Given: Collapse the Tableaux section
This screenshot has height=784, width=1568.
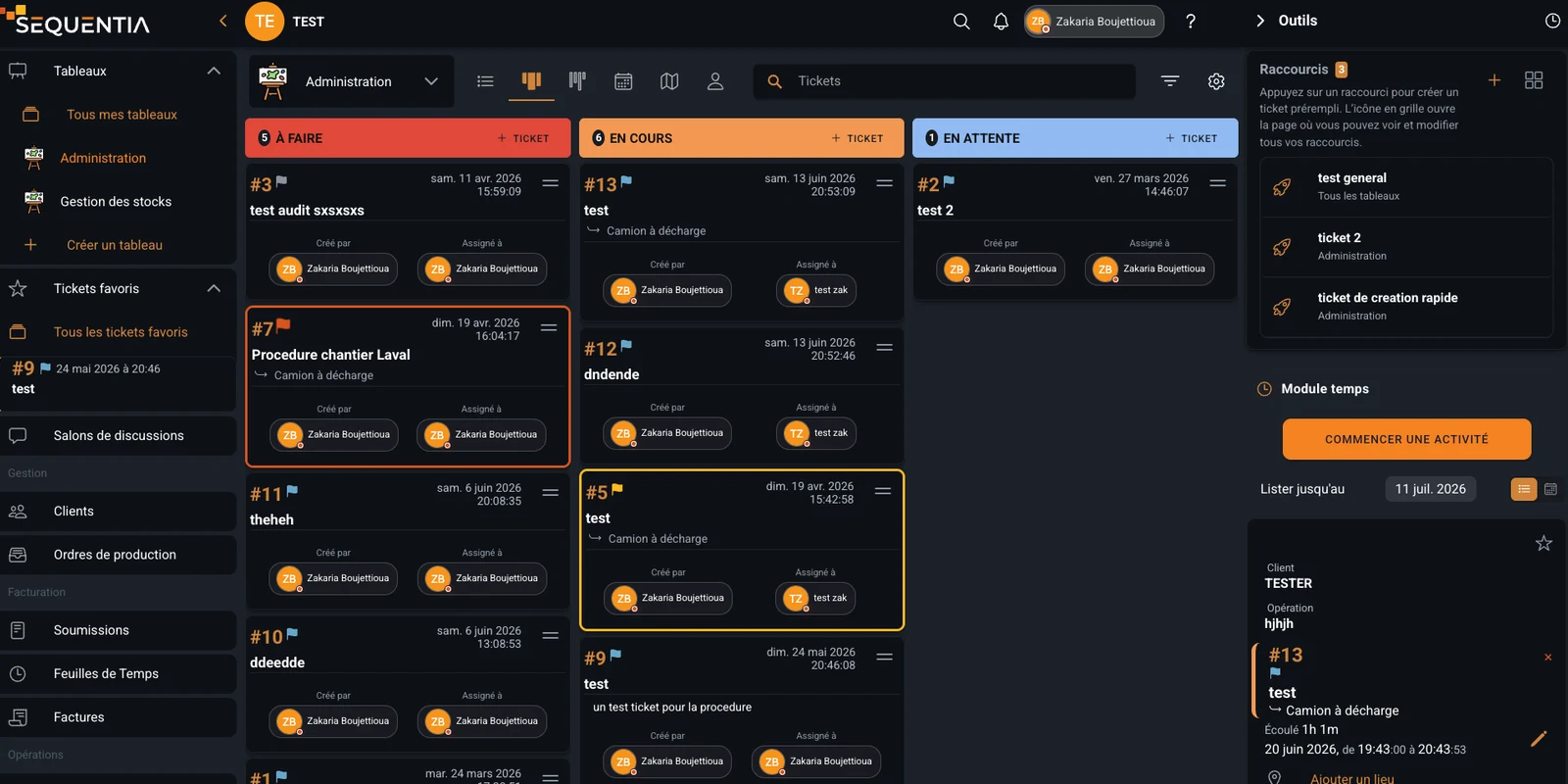Looking at the screenshot, I should tap(214, 71).
